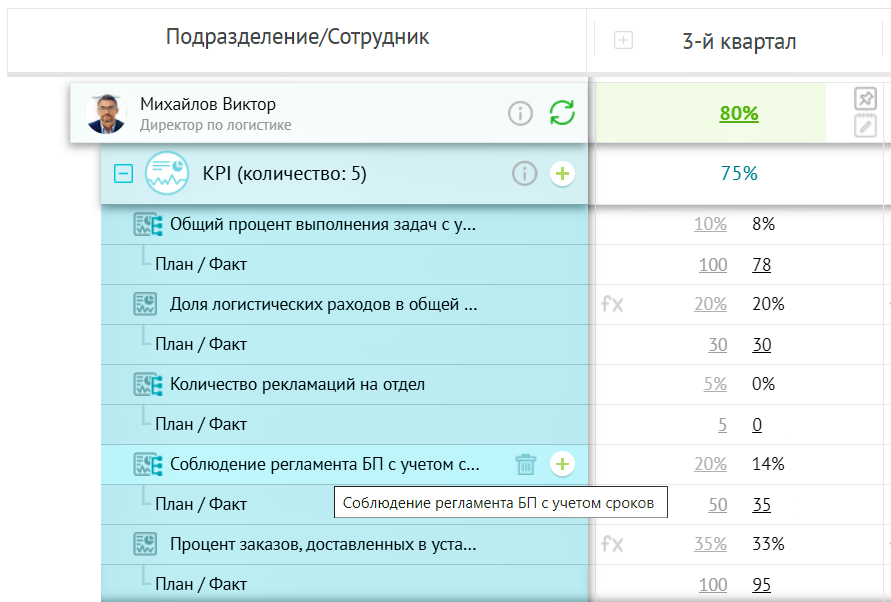Viewport: 891px width, 602px height.
Task: Click the fx icon next to 'Доля логистических расходов'
Action: point(614,303)
